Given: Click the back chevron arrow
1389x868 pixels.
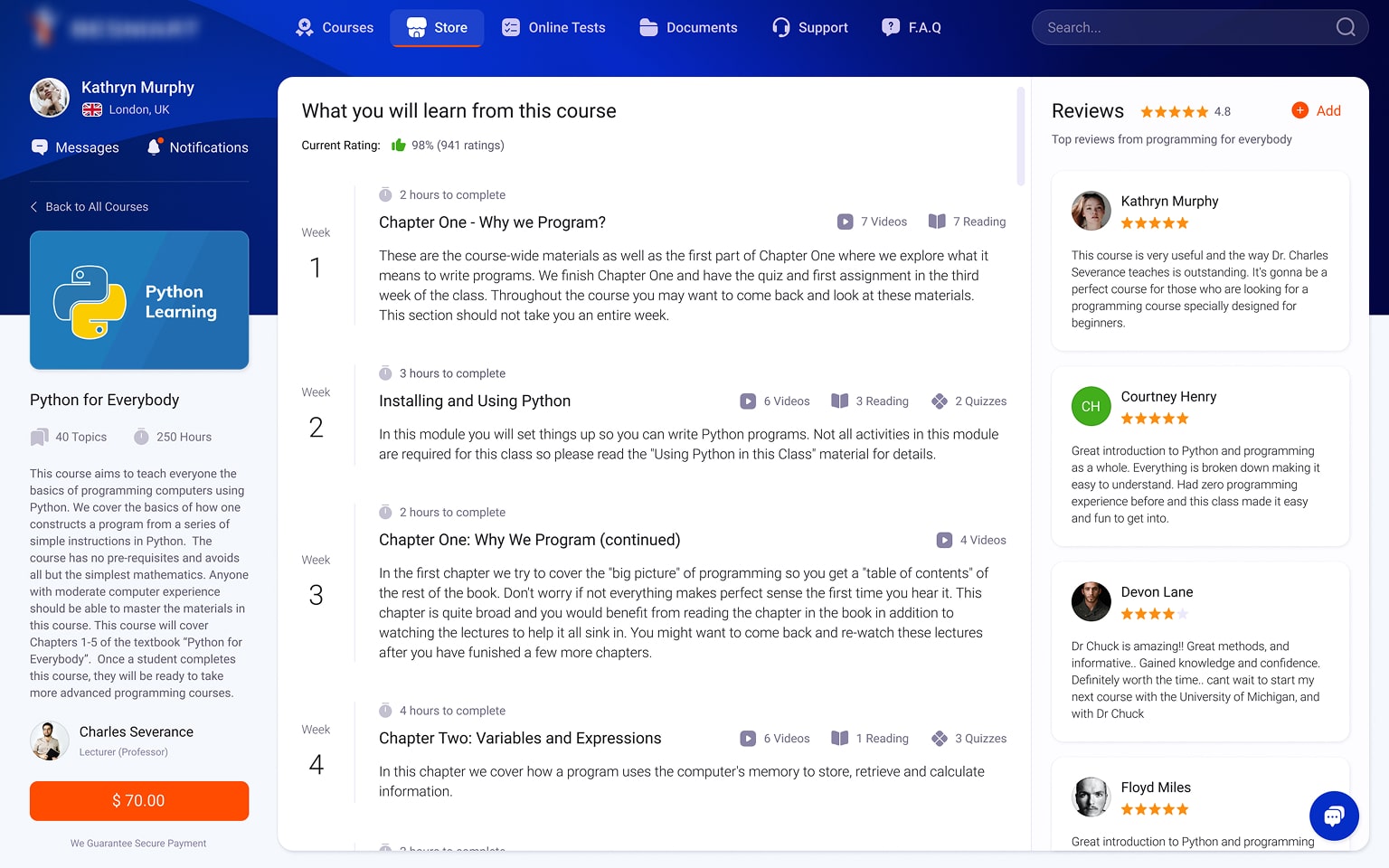Looking at the screenshot, I should (34, 206).
